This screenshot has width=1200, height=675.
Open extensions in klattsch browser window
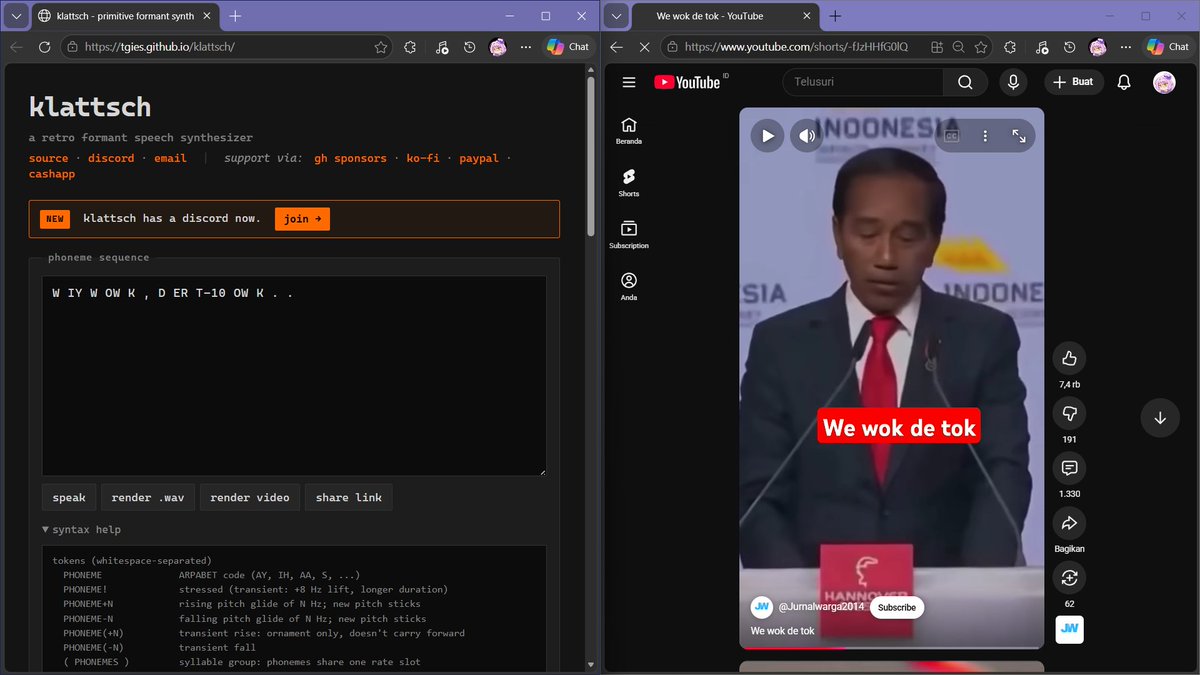(410, 47)
